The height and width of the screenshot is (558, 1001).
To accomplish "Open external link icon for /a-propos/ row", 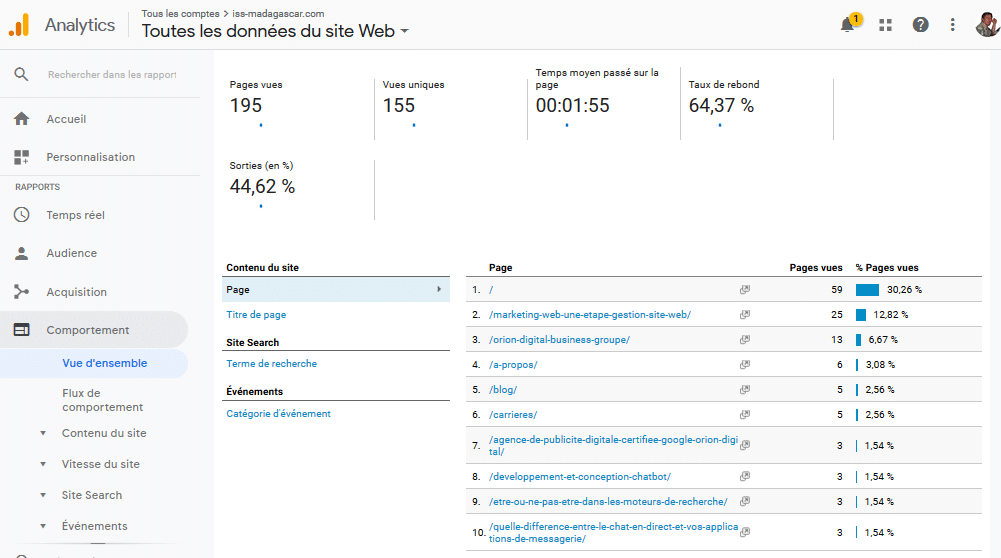I will pyautogui.click(x=744, y=365).
